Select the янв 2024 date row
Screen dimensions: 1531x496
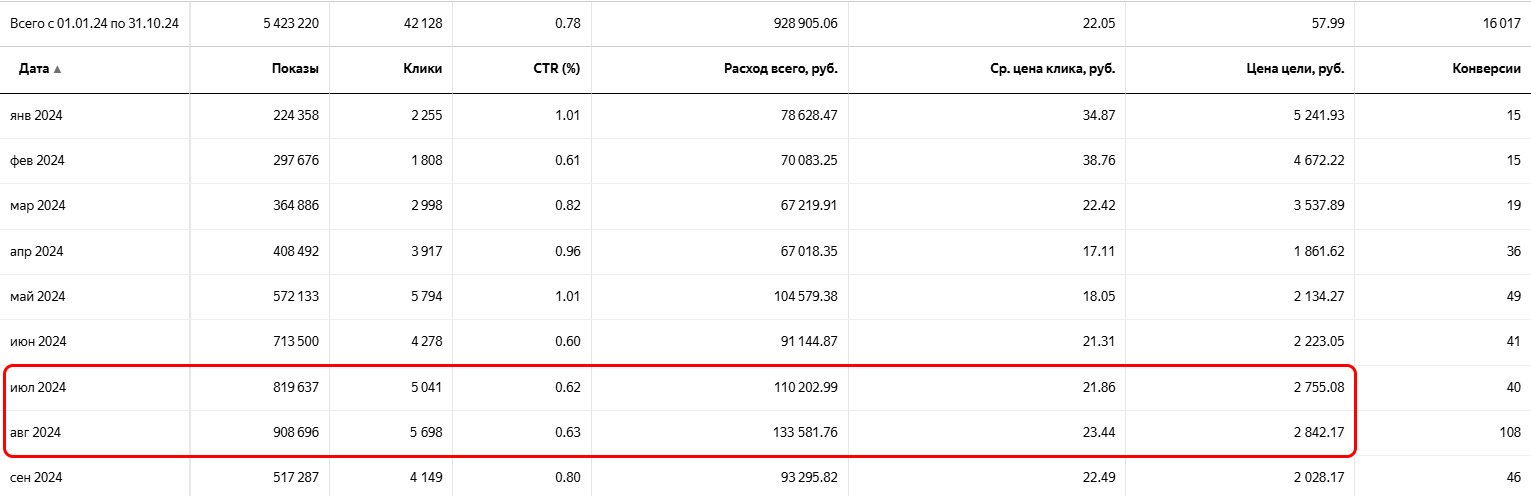37,115
